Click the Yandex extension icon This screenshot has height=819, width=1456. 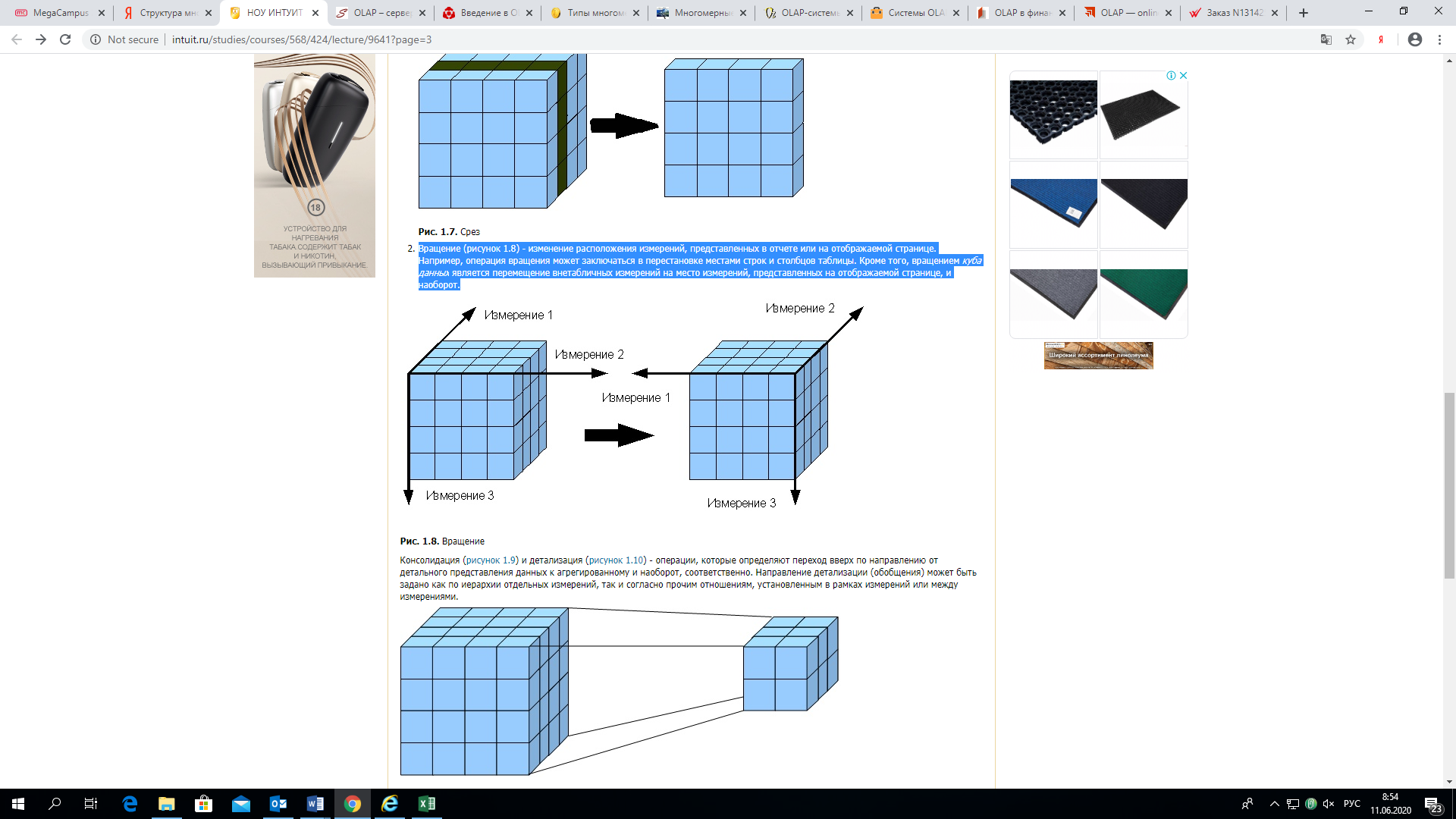1381,39
